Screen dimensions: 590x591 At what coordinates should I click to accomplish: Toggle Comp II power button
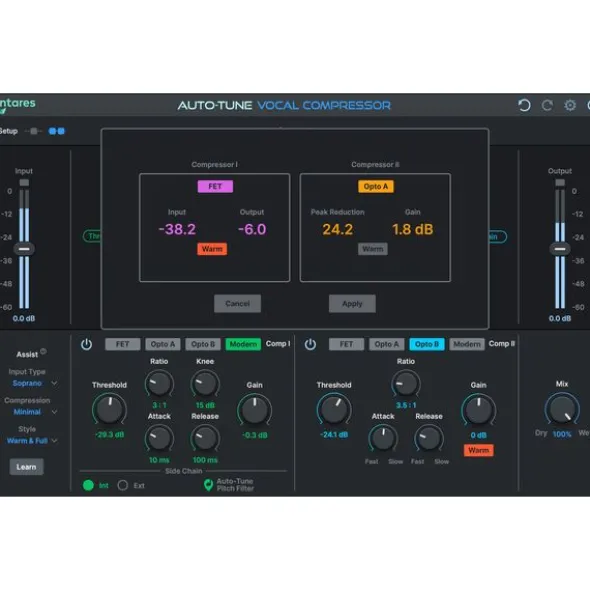(x=310, y=344)
